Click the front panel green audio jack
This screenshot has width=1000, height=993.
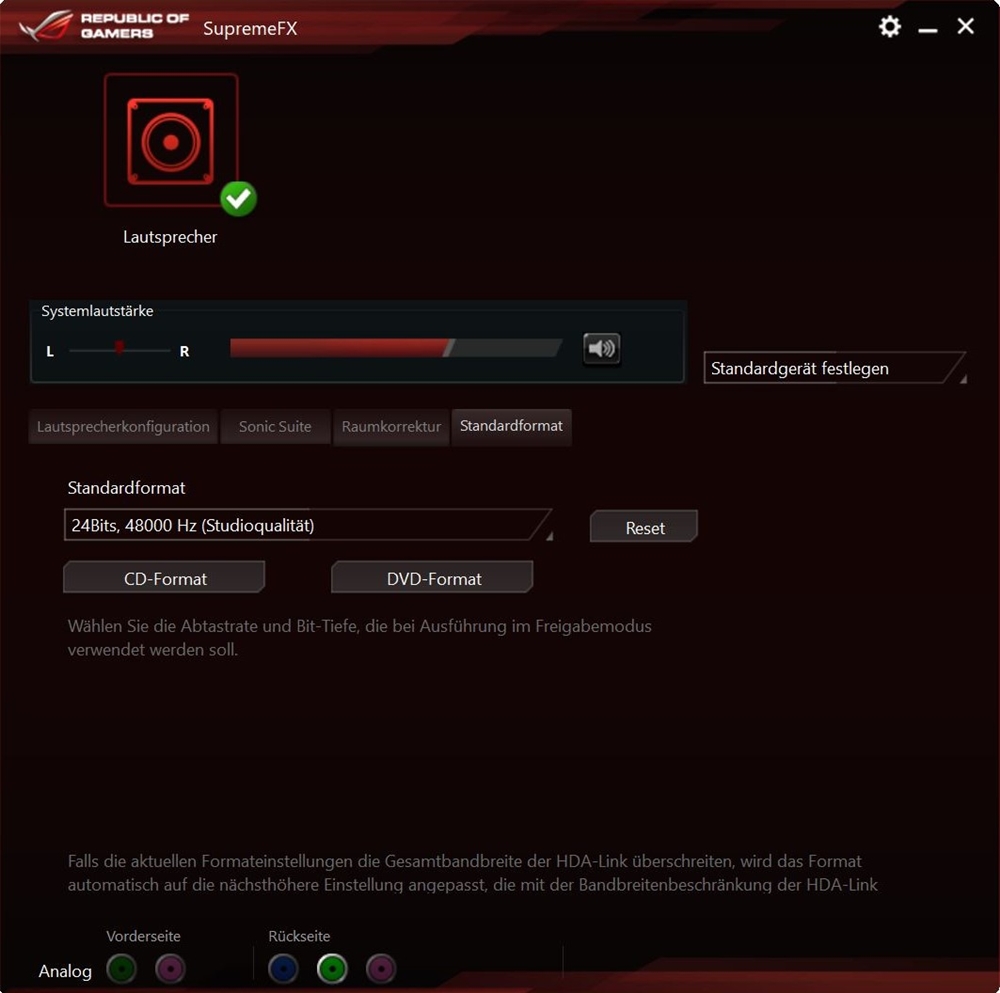tap(122, 968)
